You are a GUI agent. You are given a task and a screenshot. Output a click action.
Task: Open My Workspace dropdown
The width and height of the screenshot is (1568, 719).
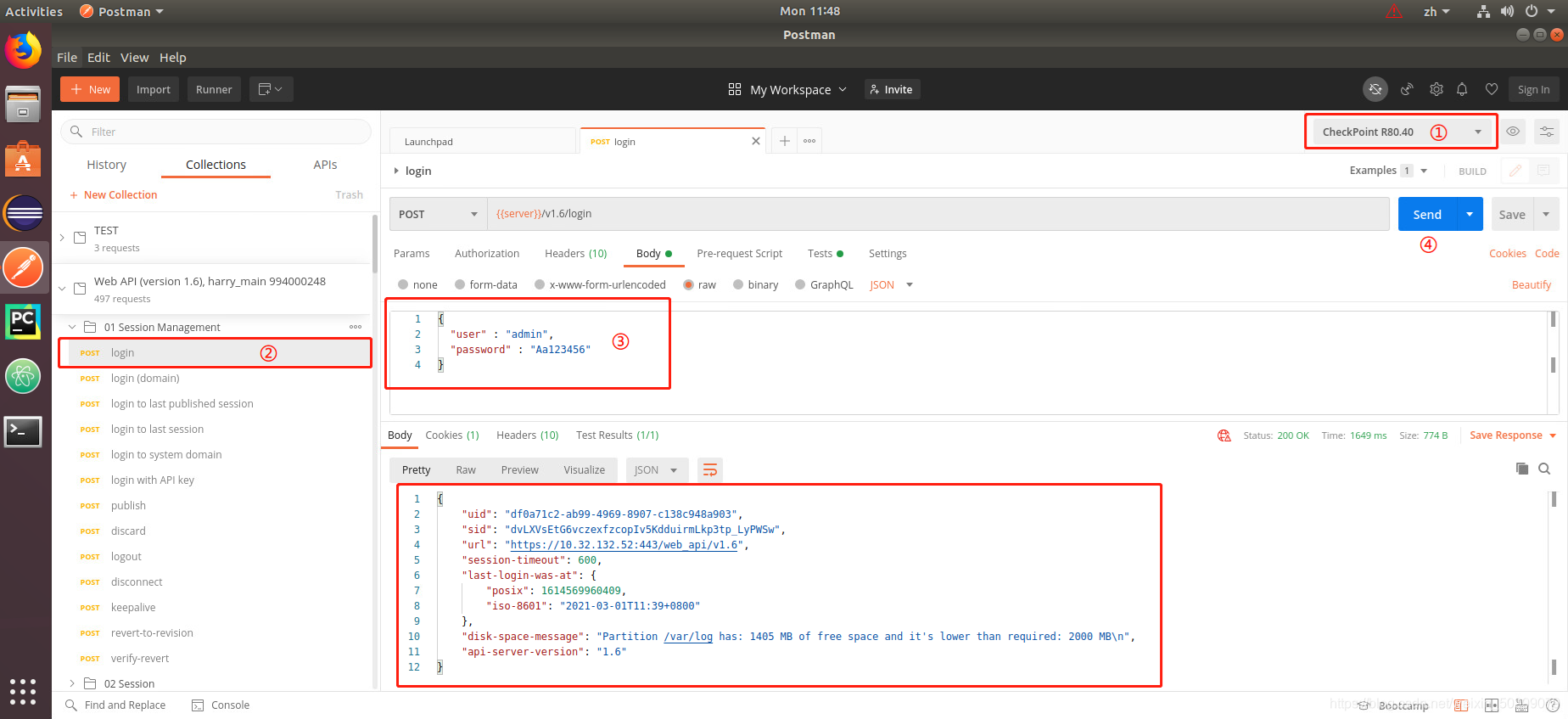[x=788, y=89]
